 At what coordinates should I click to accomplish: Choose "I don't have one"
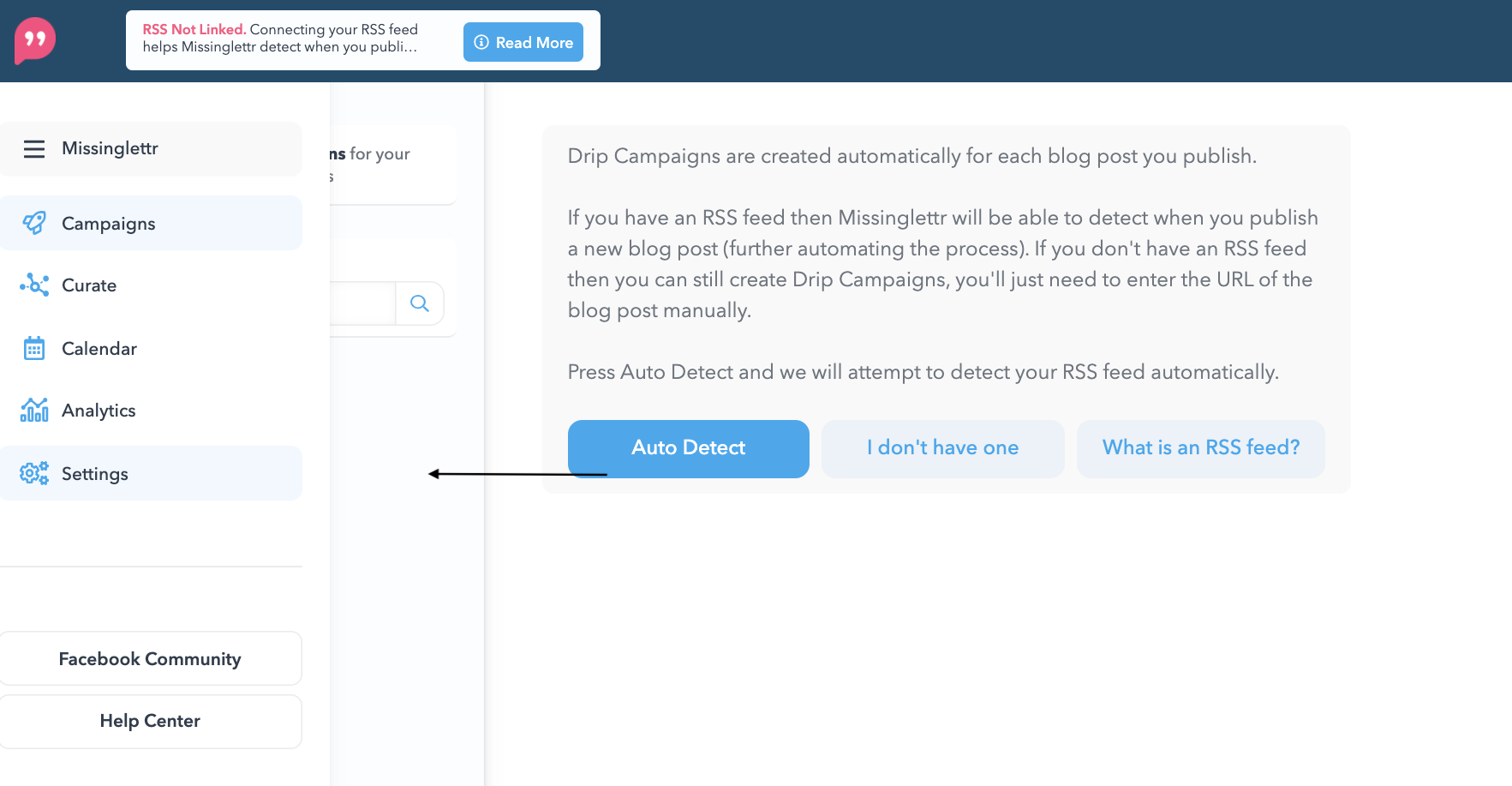[x=943, y=448]
